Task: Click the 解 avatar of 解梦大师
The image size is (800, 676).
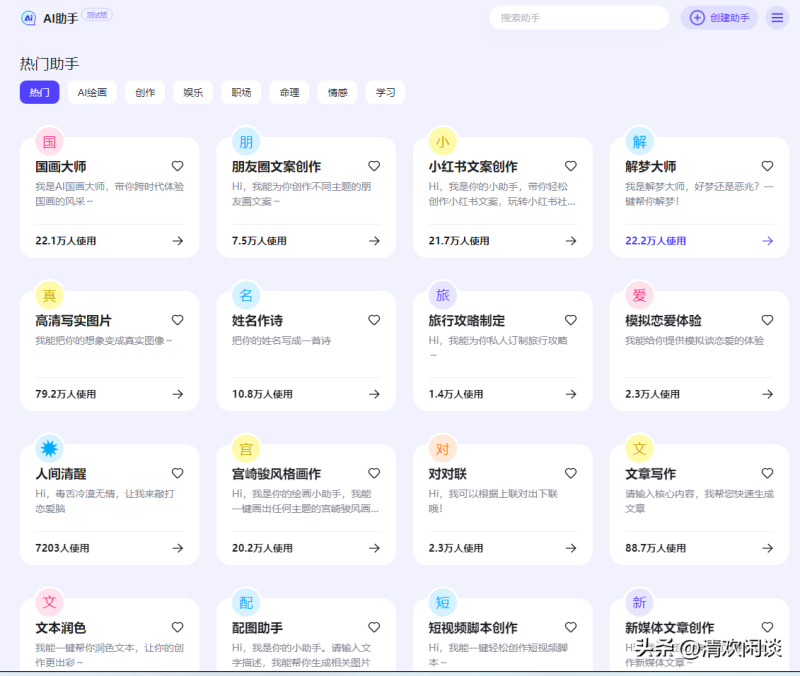Action: (639, 141)
